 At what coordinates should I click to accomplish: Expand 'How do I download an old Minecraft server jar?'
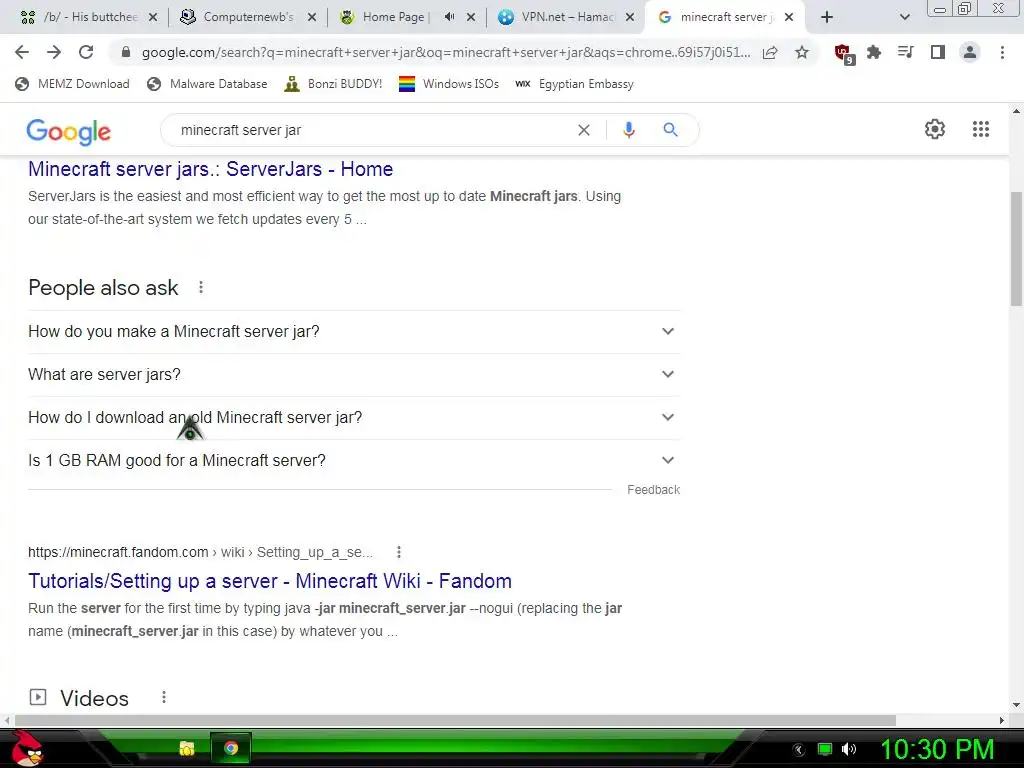point(354,418)
